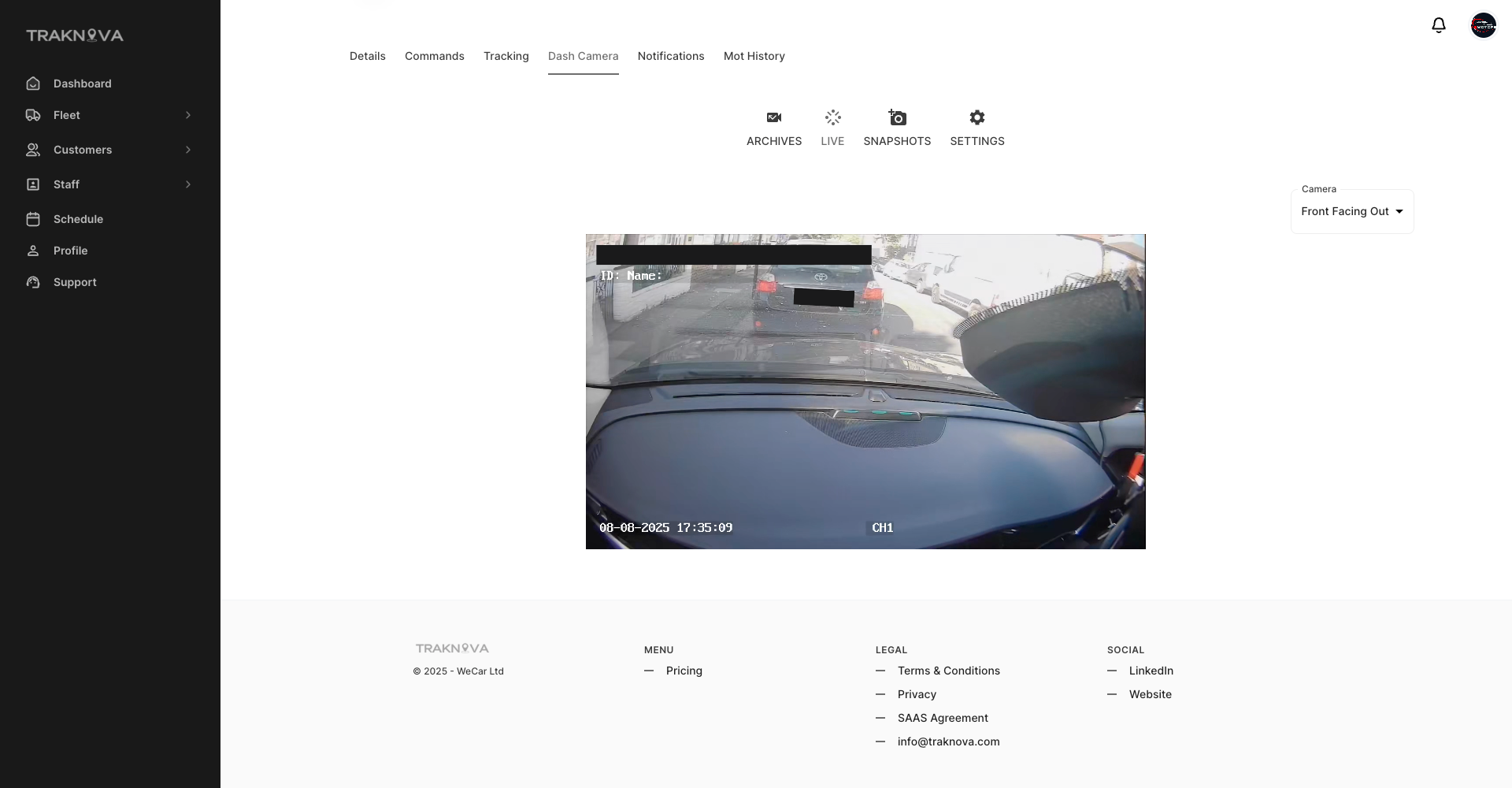Click the Schedule sidebar label
This screenshot has width=1512, height=788.
(79, 219)
